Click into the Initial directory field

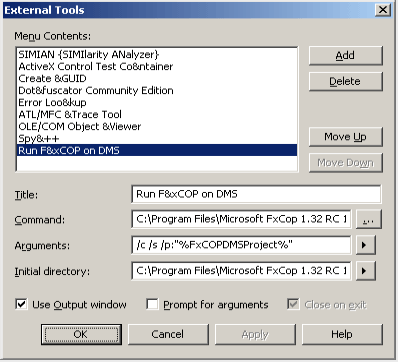tap(241, 271)
